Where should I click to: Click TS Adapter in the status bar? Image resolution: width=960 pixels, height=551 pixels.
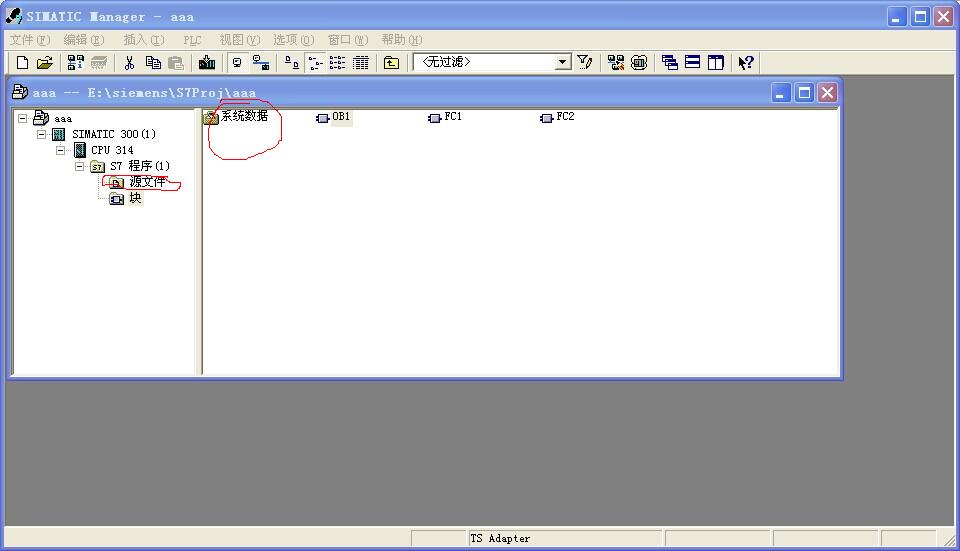click(500, 538)
